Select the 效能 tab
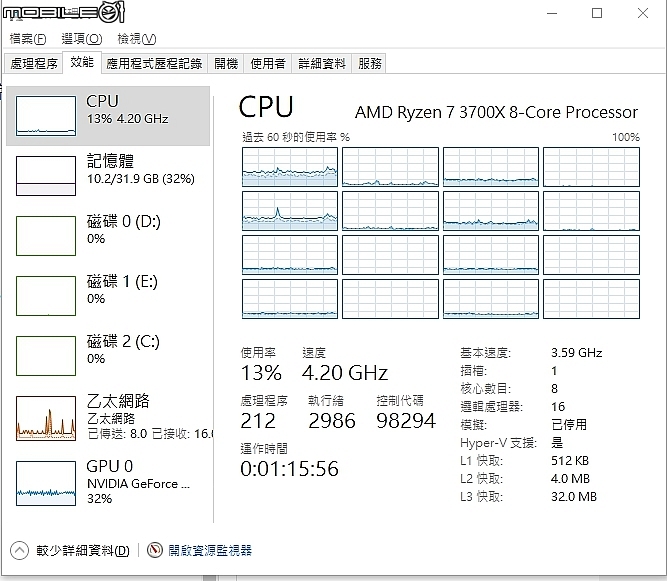Image resolution: width=667 pixels, height=581 pixels. pyautogui.click(x=82, y=62)
